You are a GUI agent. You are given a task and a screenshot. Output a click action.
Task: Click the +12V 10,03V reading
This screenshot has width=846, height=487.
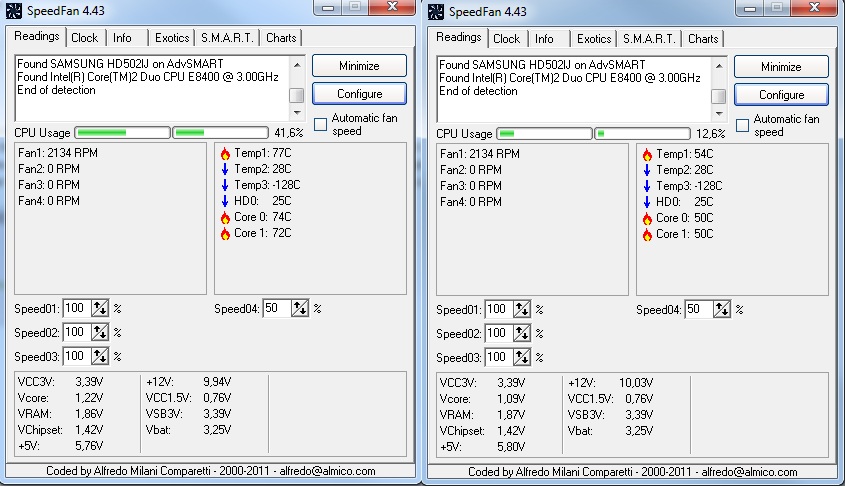click(610, 383)
